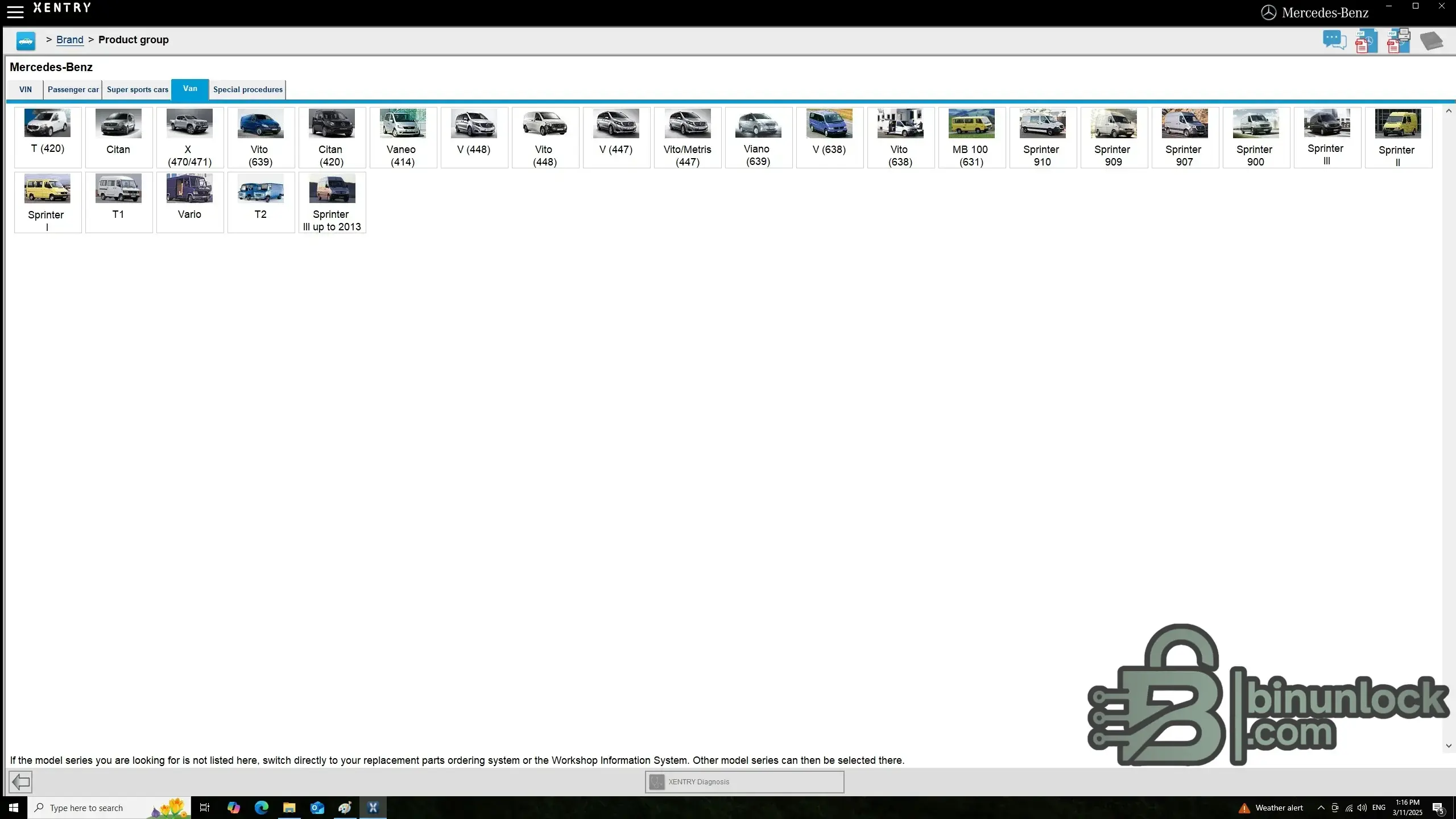The image size is (1456, 819).
Task: Select the Van tab
Action: point(190,89)
